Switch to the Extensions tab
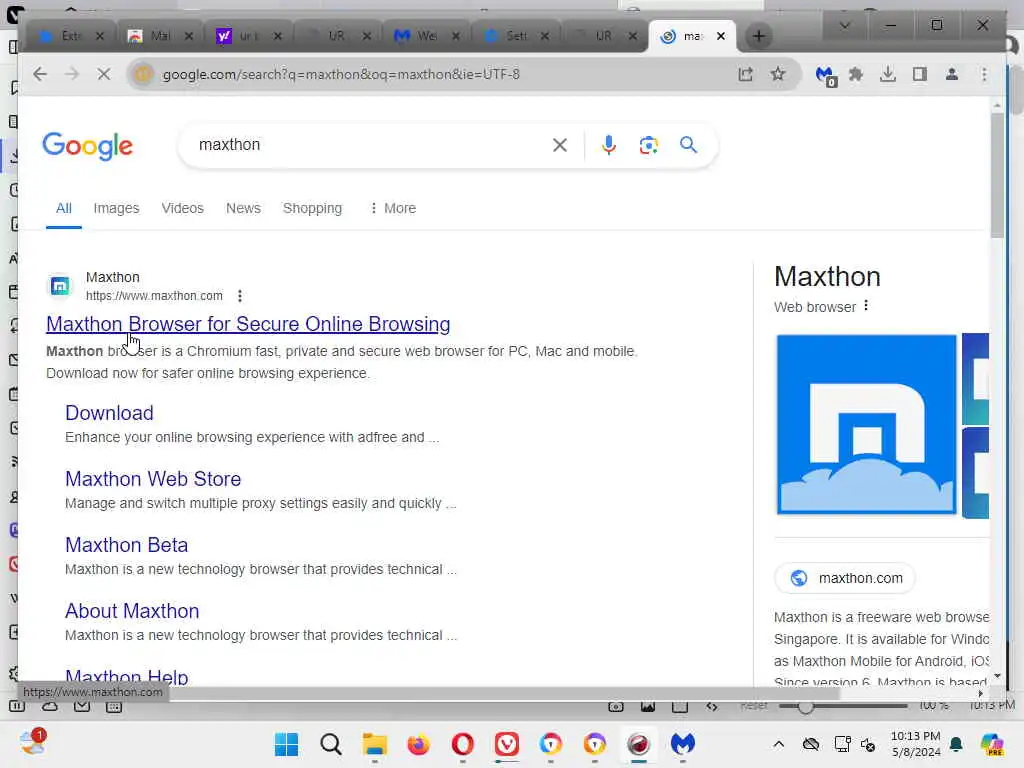 click(x=71, y=36)
